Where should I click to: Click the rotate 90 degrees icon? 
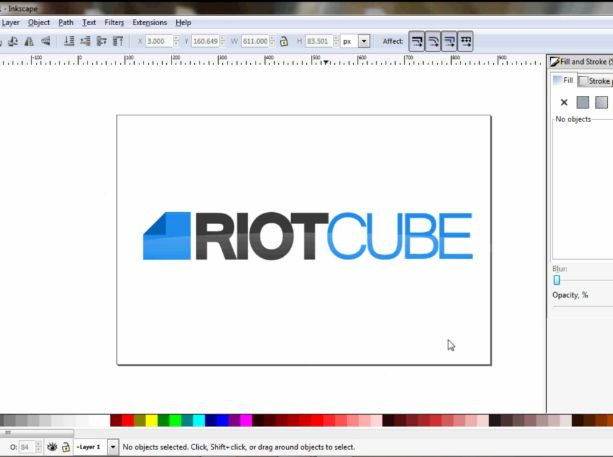coord(13,41)
